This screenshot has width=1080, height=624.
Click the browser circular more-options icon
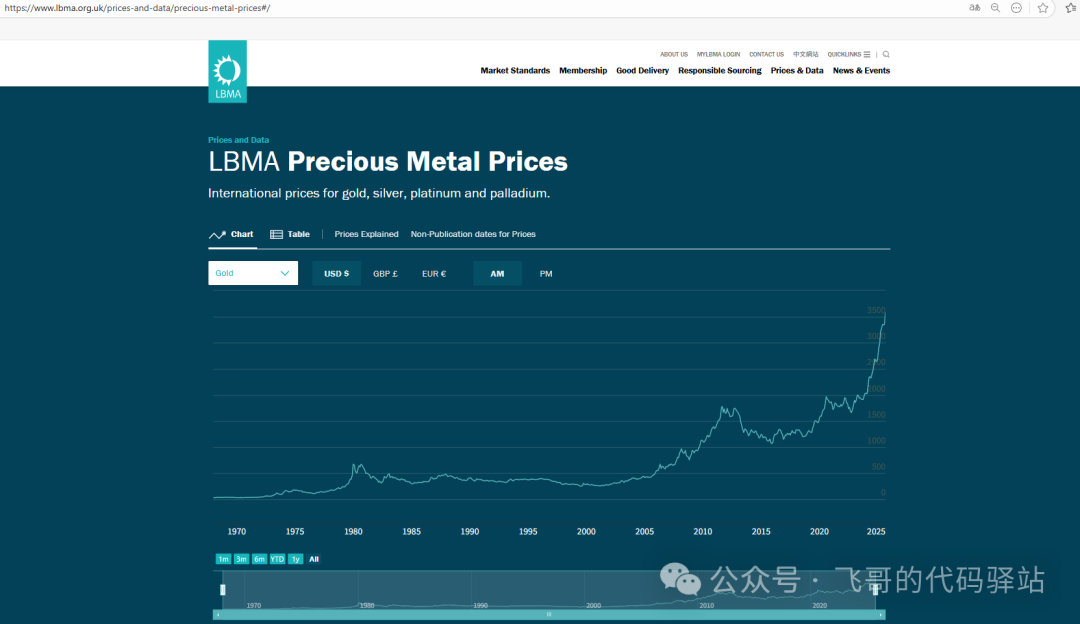(x=1016, y=8)
